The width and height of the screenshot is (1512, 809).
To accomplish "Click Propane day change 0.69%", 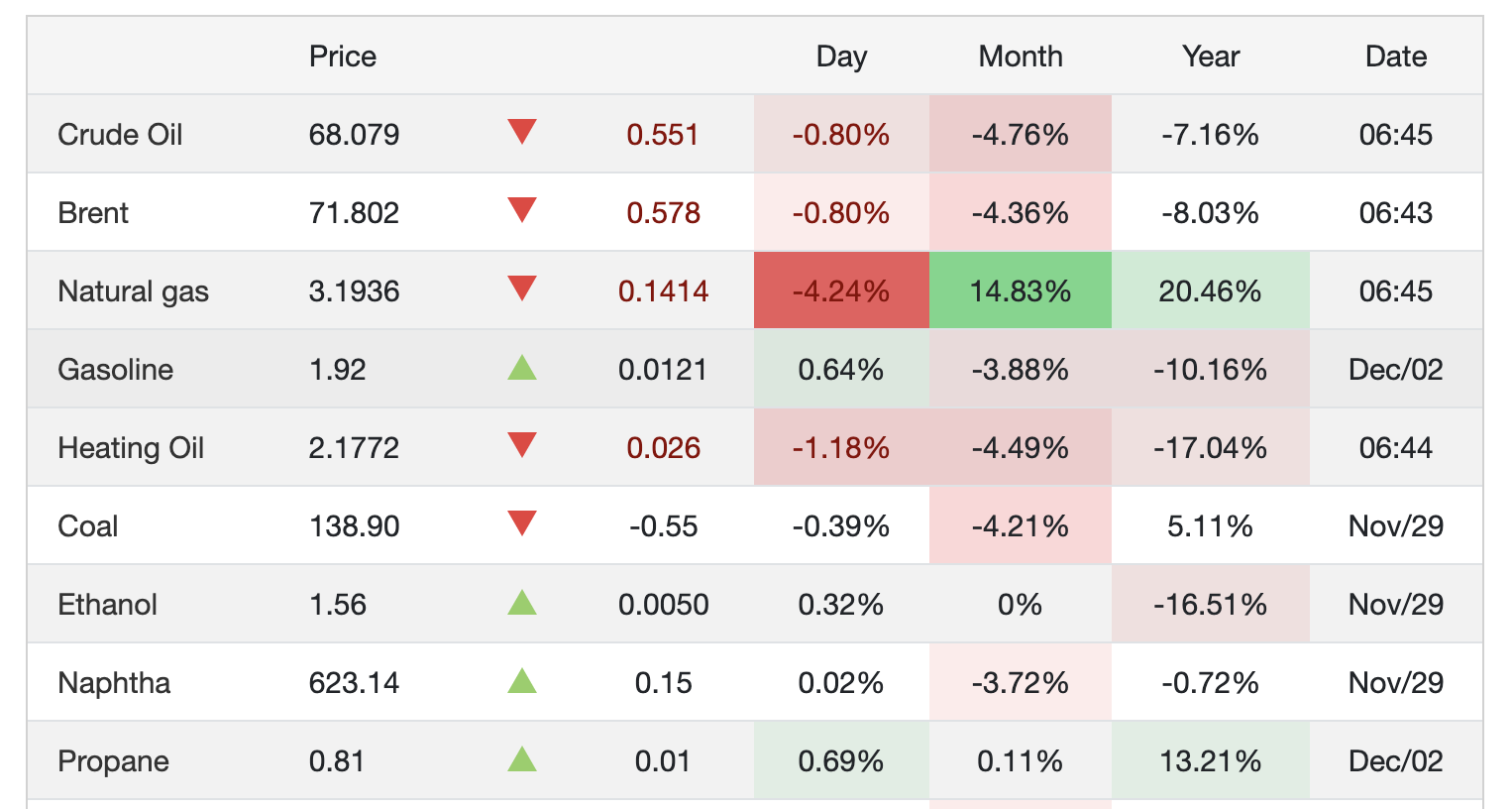I will click(841, 760).
